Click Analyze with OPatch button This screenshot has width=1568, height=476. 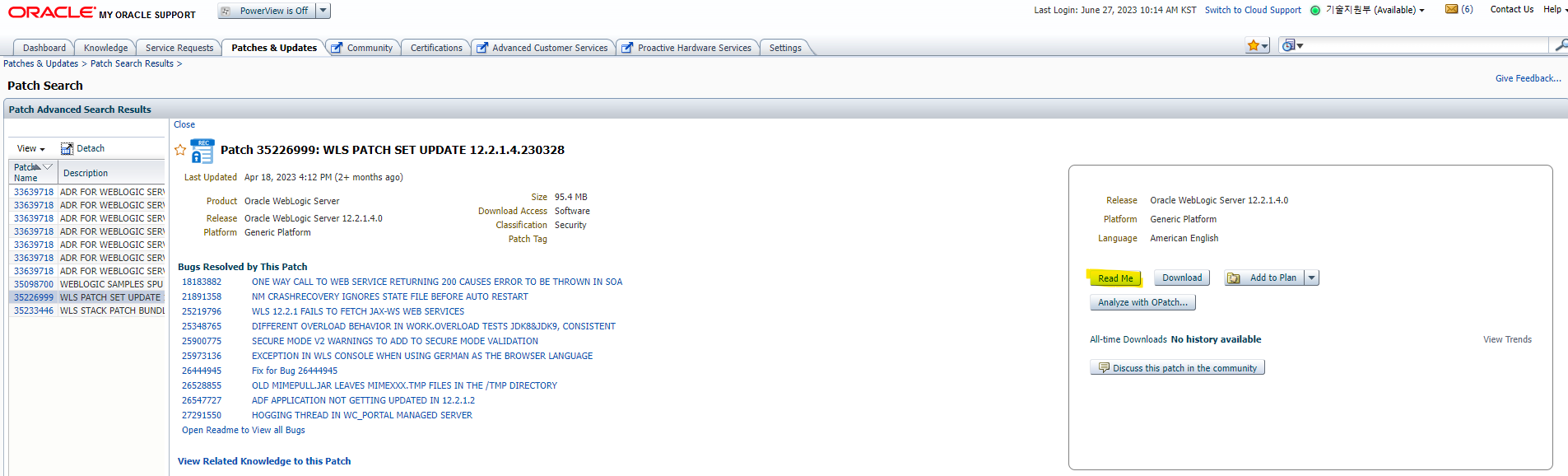pyautogui.click(x=1142, y=302)
